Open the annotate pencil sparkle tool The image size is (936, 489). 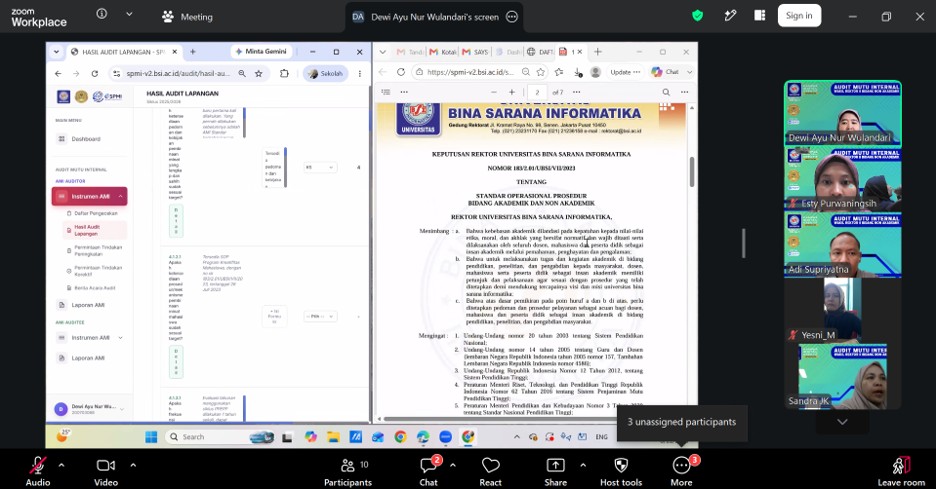pos(730,16)
